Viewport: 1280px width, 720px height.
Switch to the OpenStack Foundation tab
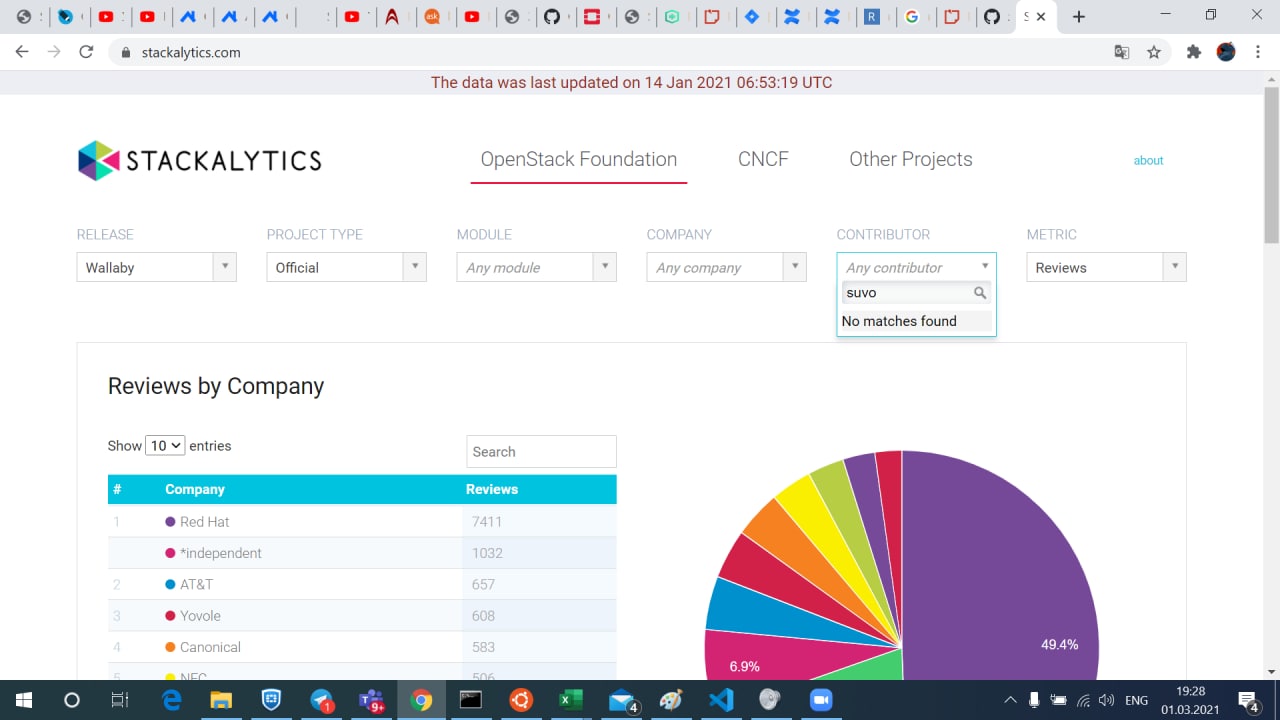pos(579,159)
